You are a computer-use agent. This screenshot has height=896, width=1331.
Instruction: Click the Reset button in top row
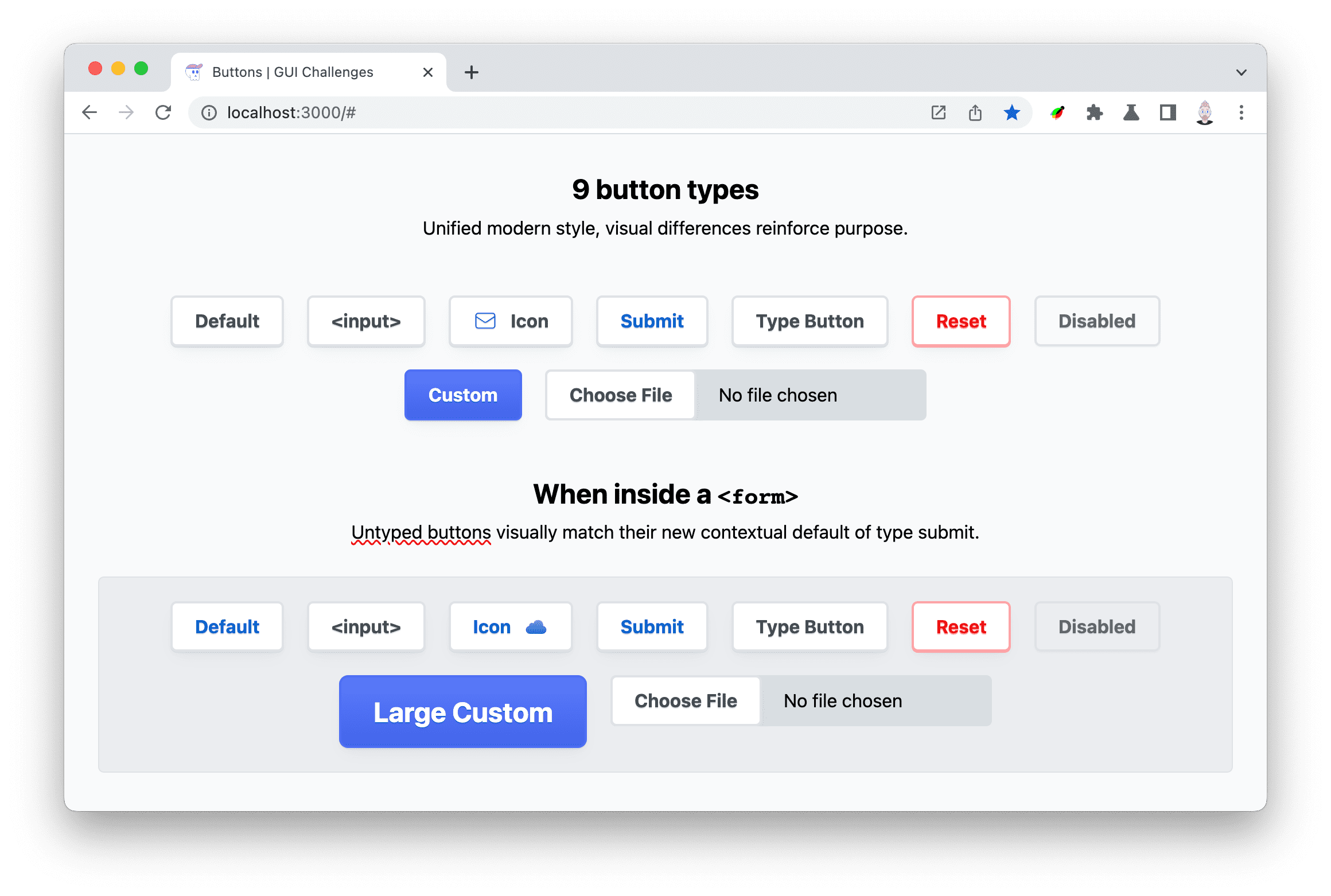pyautogui.click(x=959, y=321)
